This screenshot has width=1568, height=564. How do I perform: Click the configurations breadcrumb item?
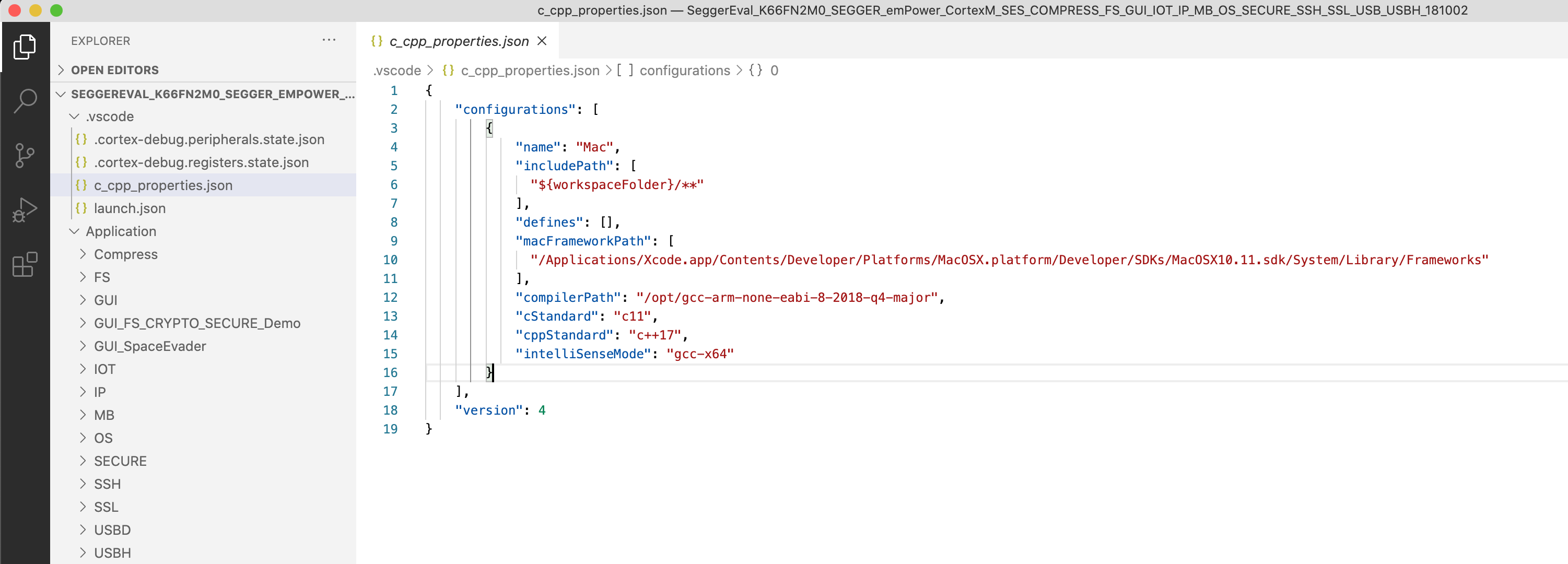(x=684, y=70)
